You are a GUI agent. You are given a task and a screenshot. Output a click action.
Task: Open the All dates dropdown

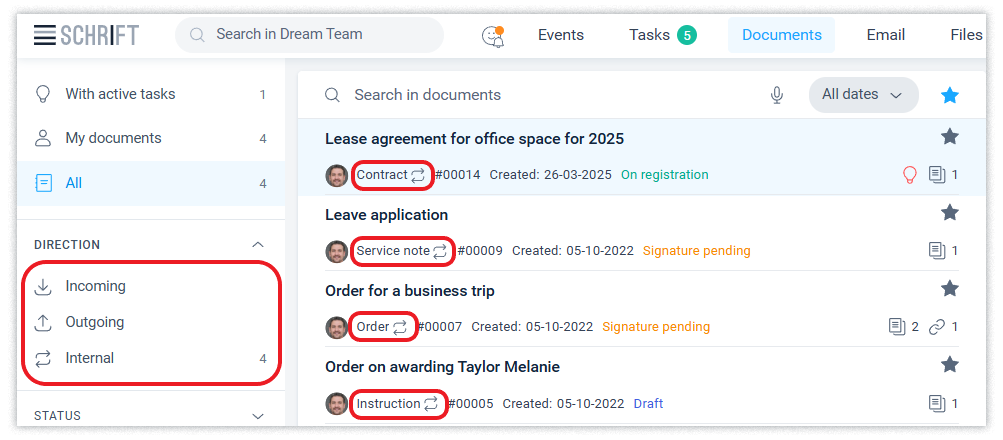tap(862, 95)
